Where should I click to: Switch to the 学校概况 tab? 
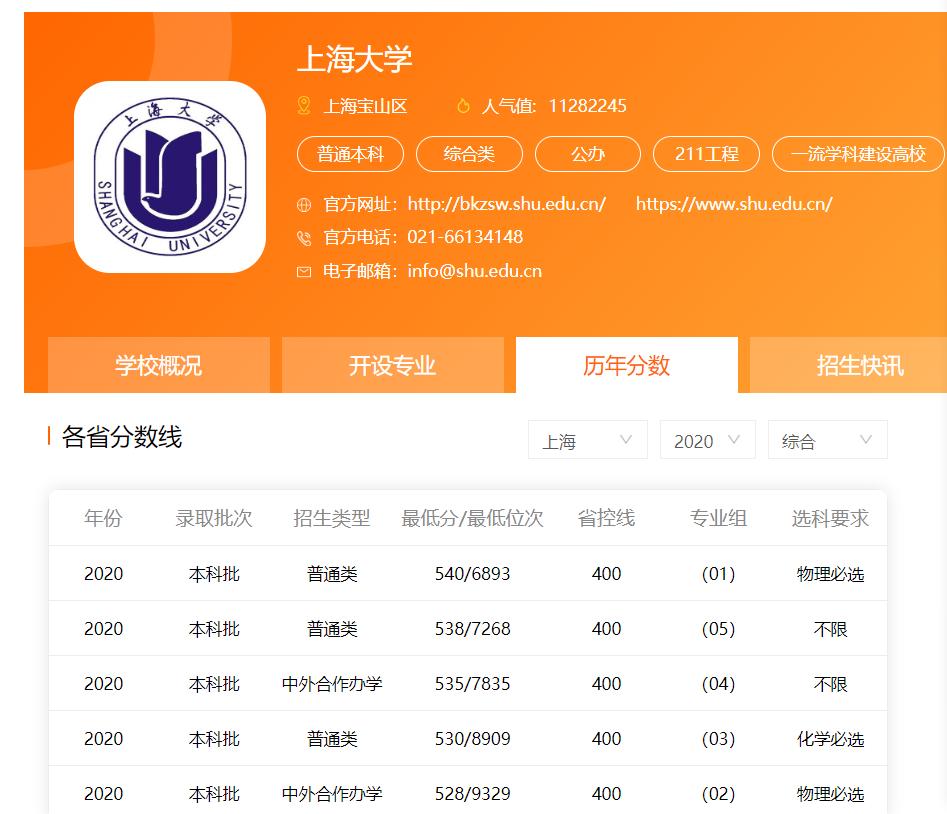(x=158, y=366)
